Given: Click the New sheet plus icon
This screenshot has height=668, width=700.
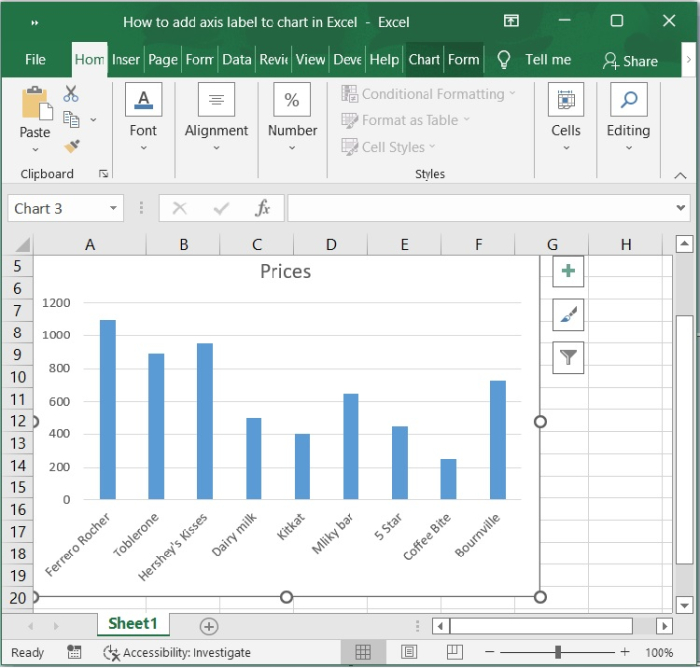Looking at the screenshot, I should coord(208,626).
